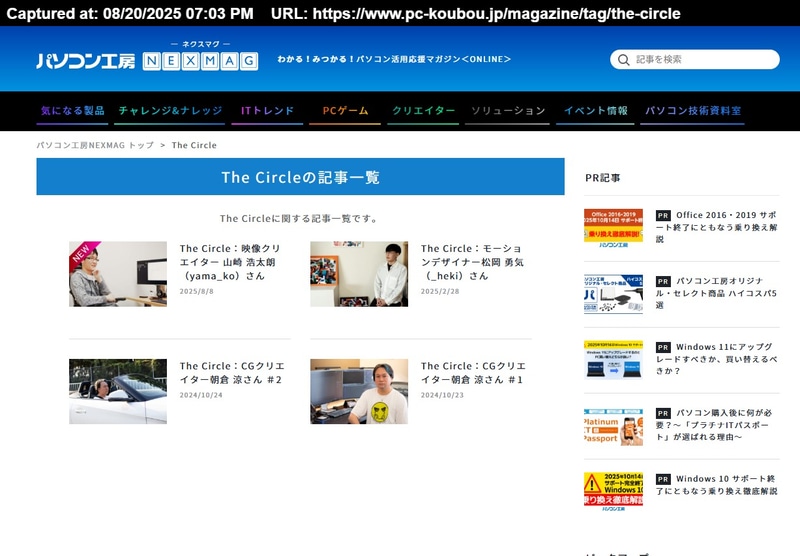This screenshot has width=800, height=556.
Task: Open article titled 映像クリエイター 山崎 浩太朗
Action: point(230,262)
